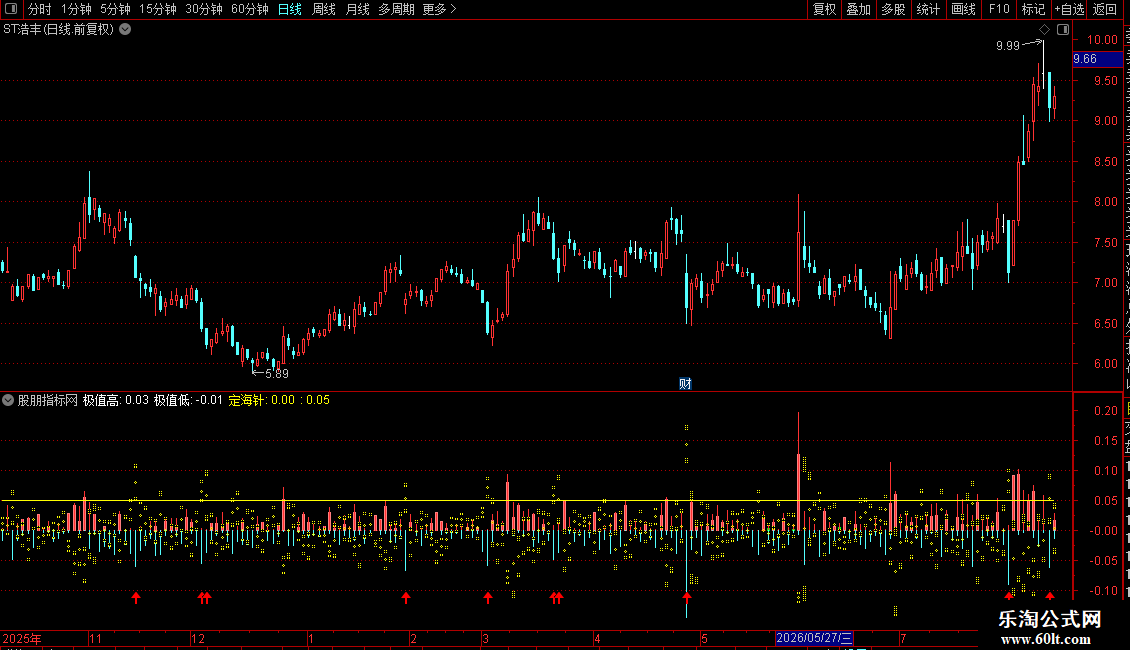Click the 财 financial event marker
The height and width of the screenshot is (650, 1130).
point(685,383)
